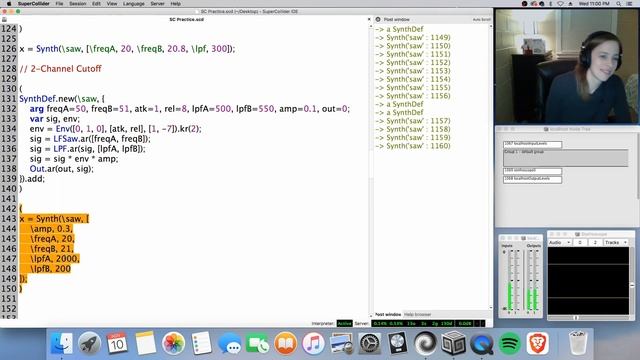Click the Out.ar(out, sig); code line
The width and height of the screenshot is (640, 360).
(x=61, y=169)
